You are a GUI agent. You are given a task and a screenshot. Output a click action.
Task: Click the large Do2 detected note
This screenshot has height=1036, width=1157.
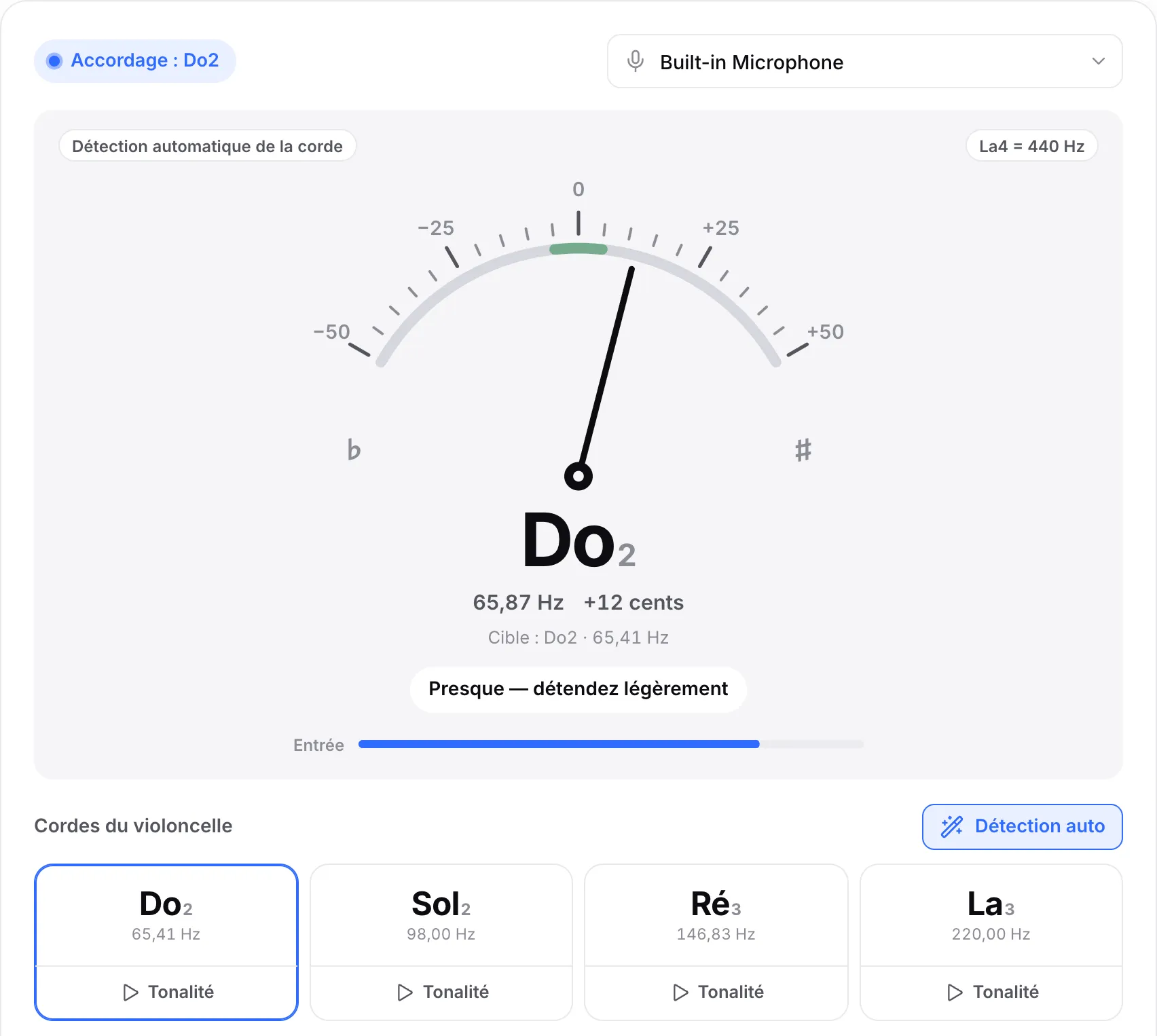[578, 540]
